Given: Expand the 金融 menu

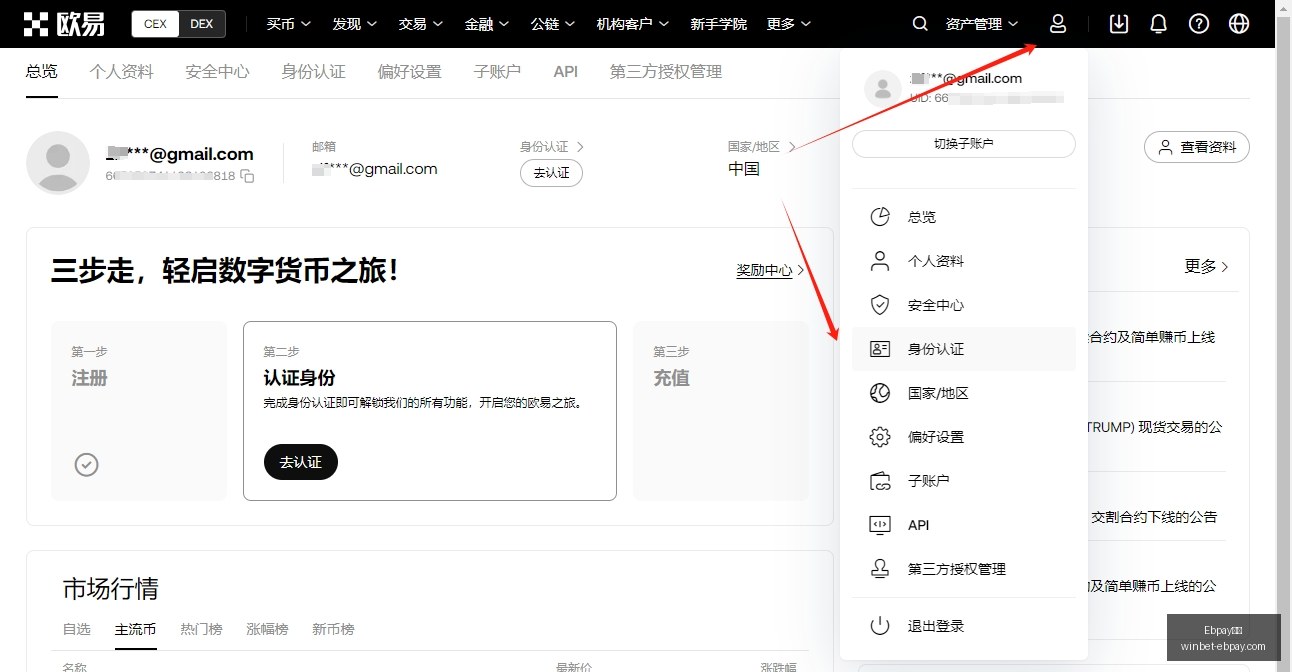Looking at the screenshot, I should pyautogui.click(x=487, y=24).
